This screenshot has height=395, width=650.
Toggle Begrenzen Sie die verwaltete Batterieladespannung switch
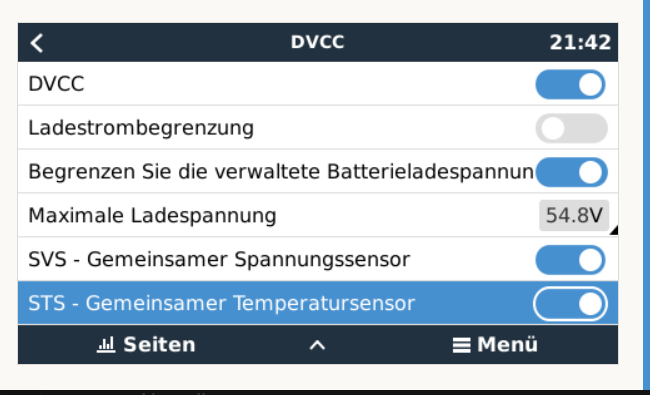click(571, 172)
